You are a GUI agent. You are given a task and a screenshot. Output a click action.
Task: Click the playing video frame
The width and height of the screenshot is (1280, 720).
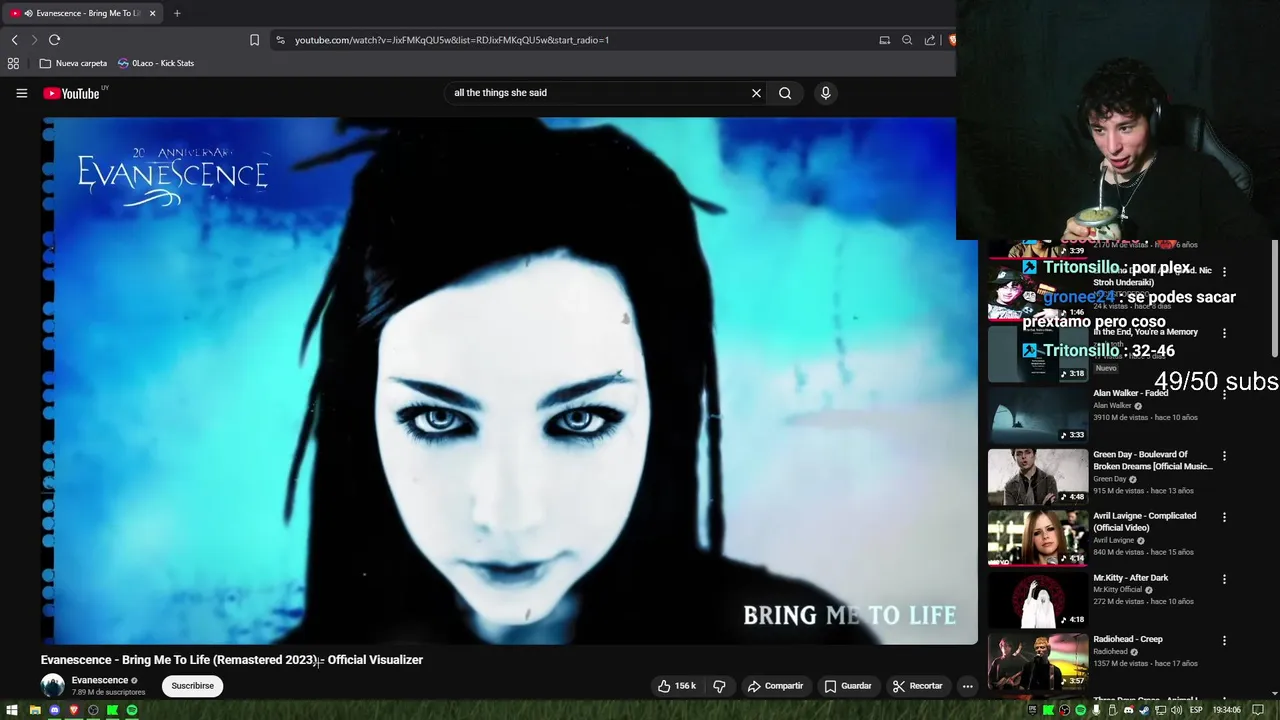(509, 380)
